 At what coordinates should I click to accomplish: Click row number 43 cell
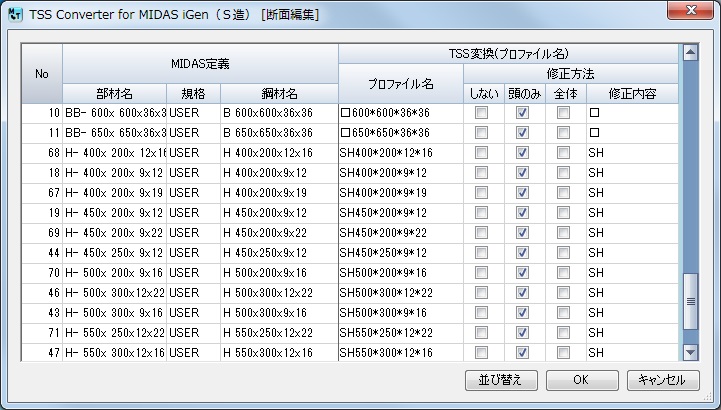42,313
